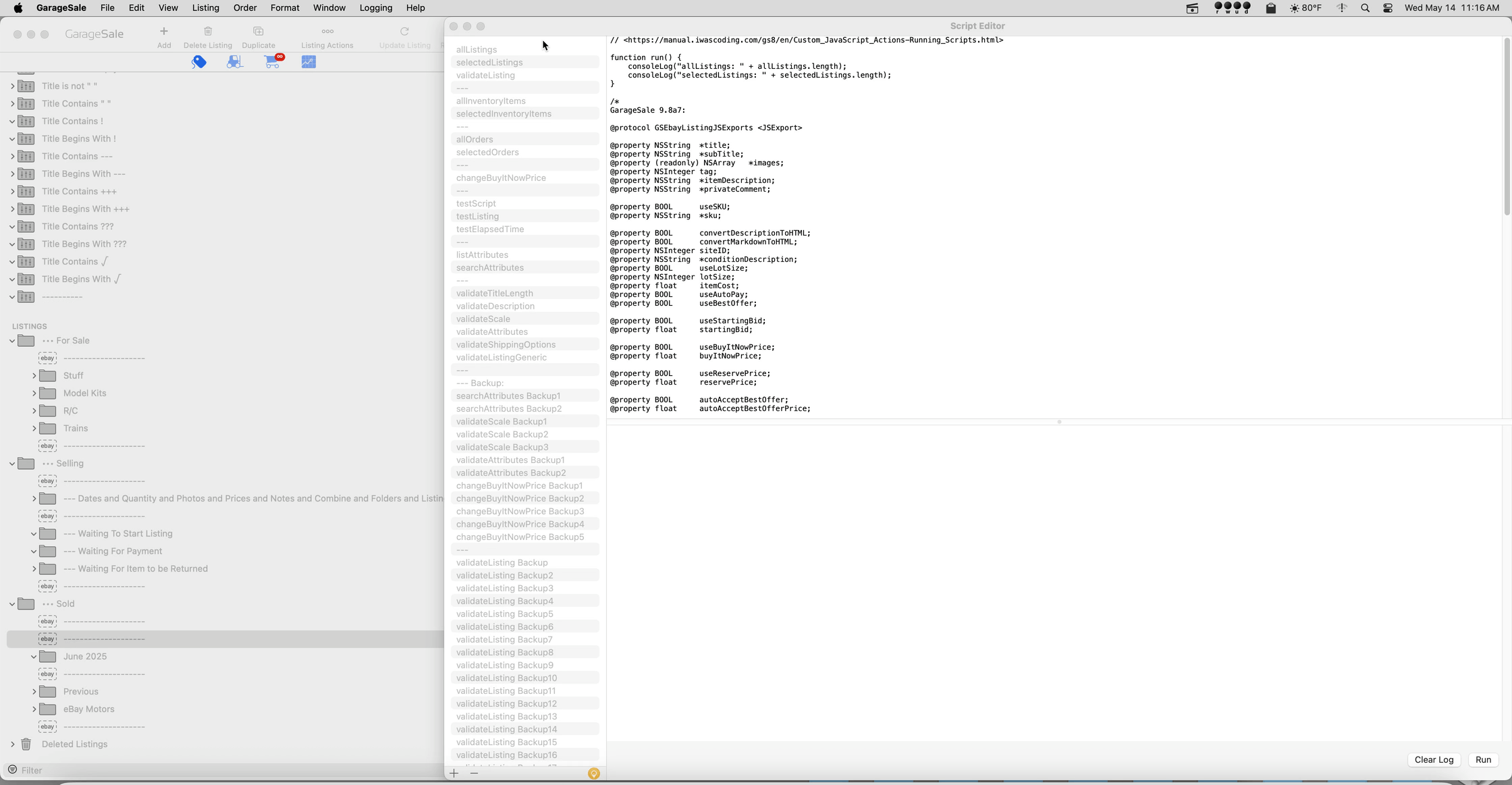Select the Deleted Listings trash icon

point(26,744)
